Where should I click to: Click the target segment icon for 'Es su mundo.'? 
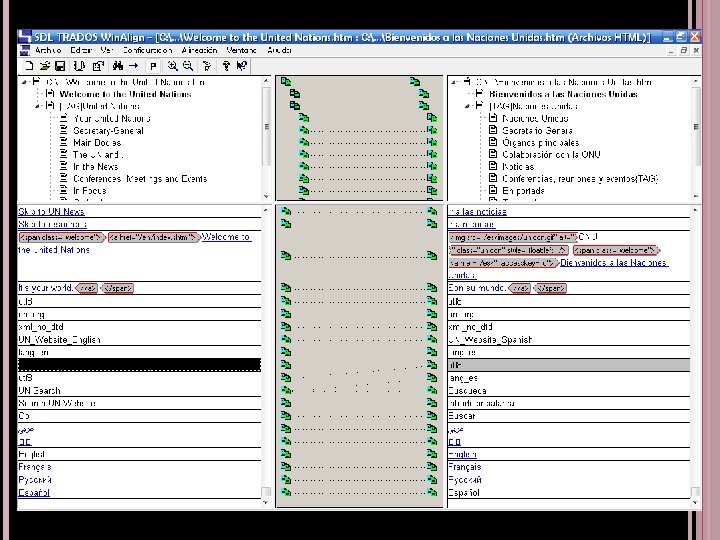[432, 288]
